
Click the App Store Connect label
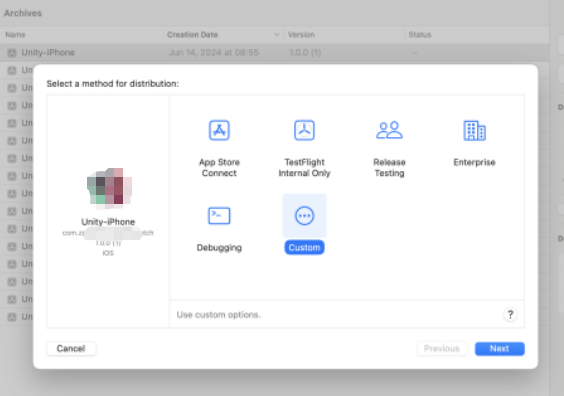219,168
